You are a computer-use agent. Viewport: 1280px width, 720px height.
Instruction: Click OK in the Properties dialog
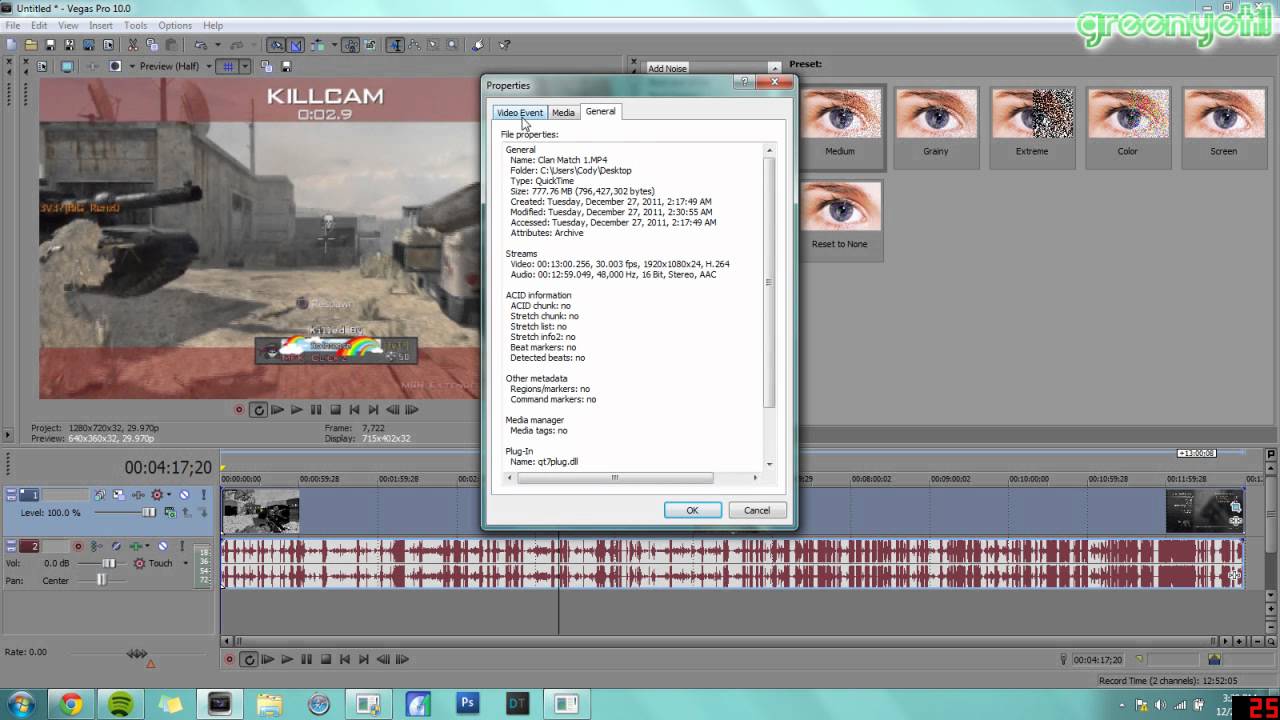click(x=692, y=510)
